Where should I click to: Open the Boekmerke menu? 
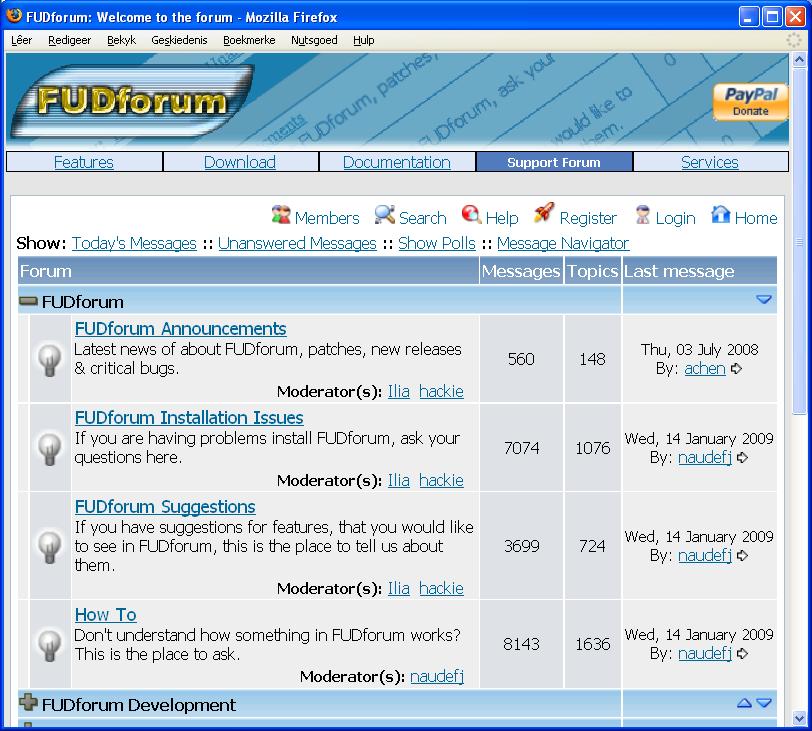pyautogui.click(x=249, y=40)
